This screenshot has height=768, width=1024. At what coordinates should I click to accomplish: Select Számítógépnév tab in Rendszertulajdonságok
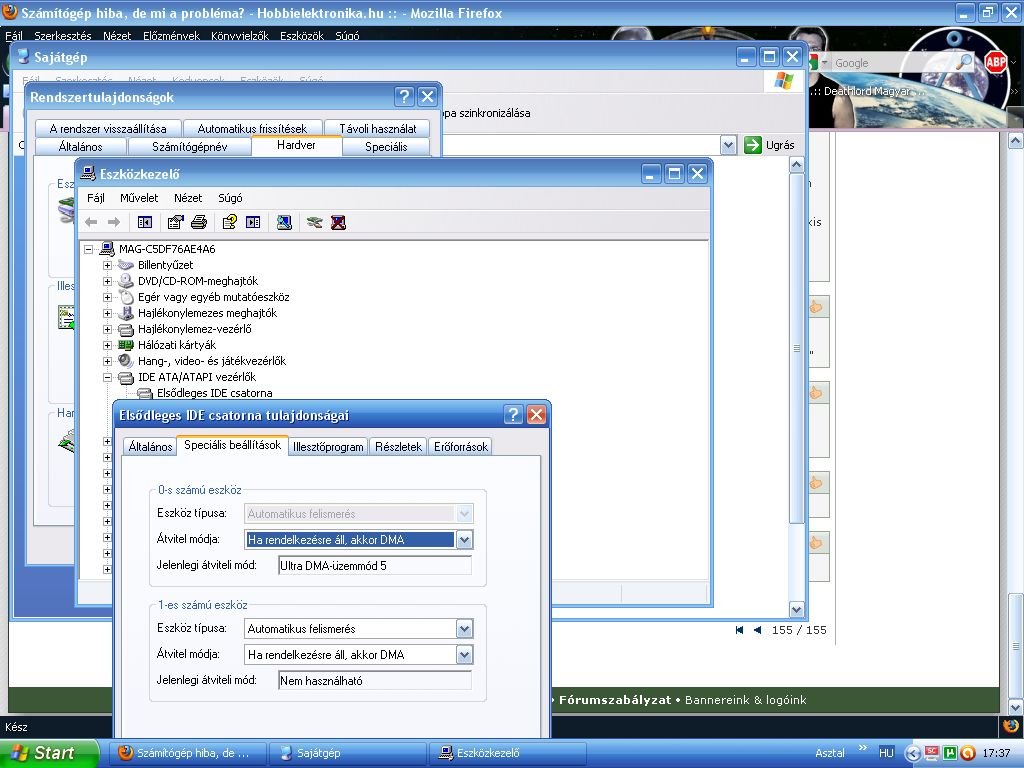[x=189, y=146]
